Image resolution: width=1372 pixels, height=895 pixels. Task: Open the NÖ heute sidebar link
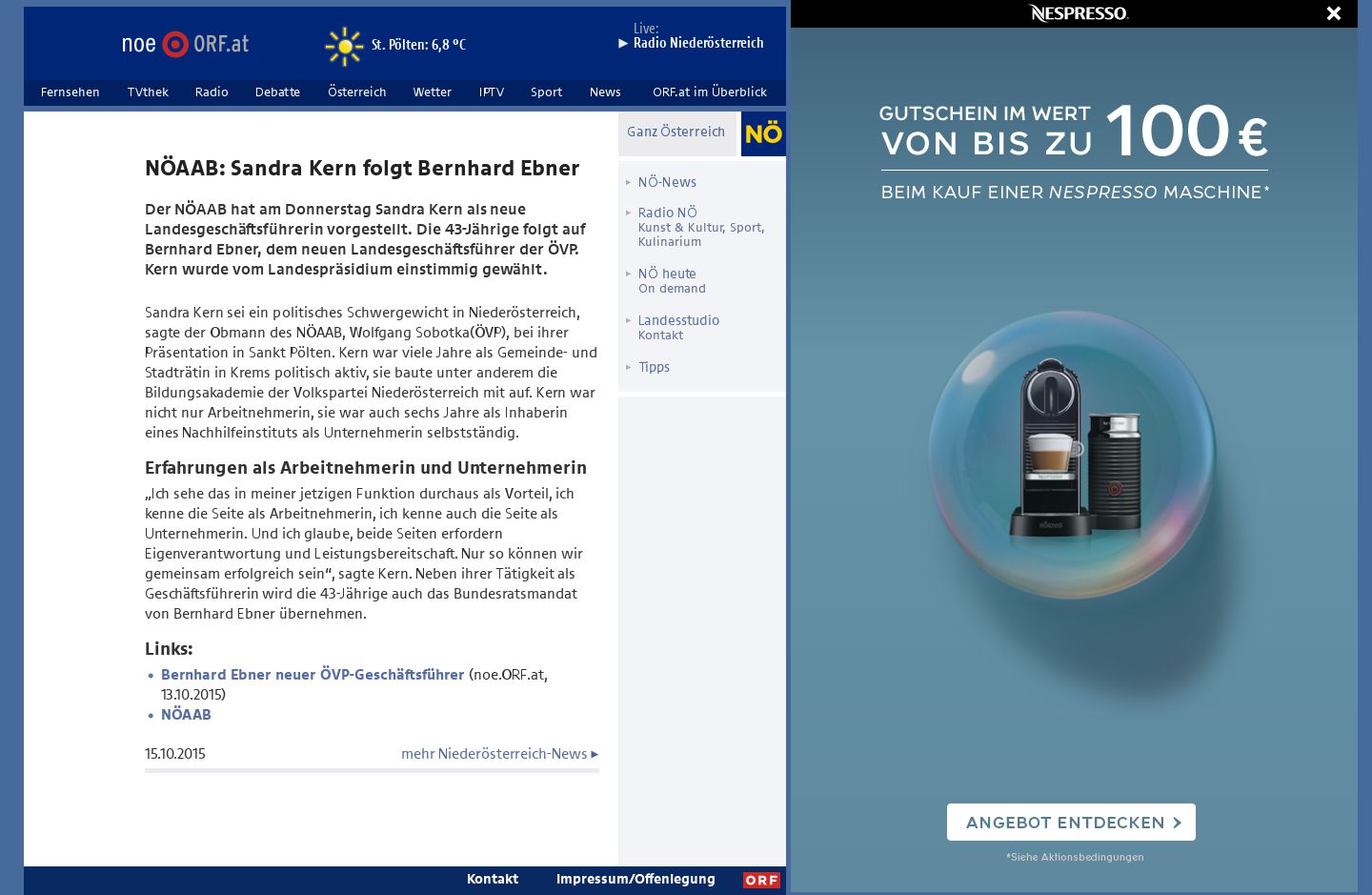click(x=667, y=274)
